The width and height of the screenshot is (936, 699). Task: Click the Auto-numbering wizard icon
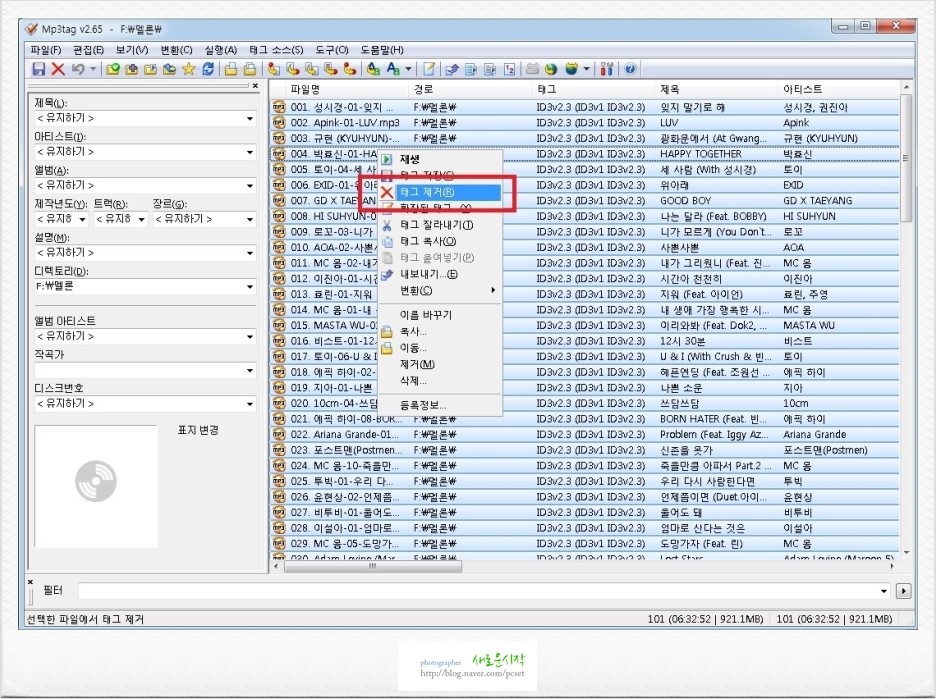509,69
